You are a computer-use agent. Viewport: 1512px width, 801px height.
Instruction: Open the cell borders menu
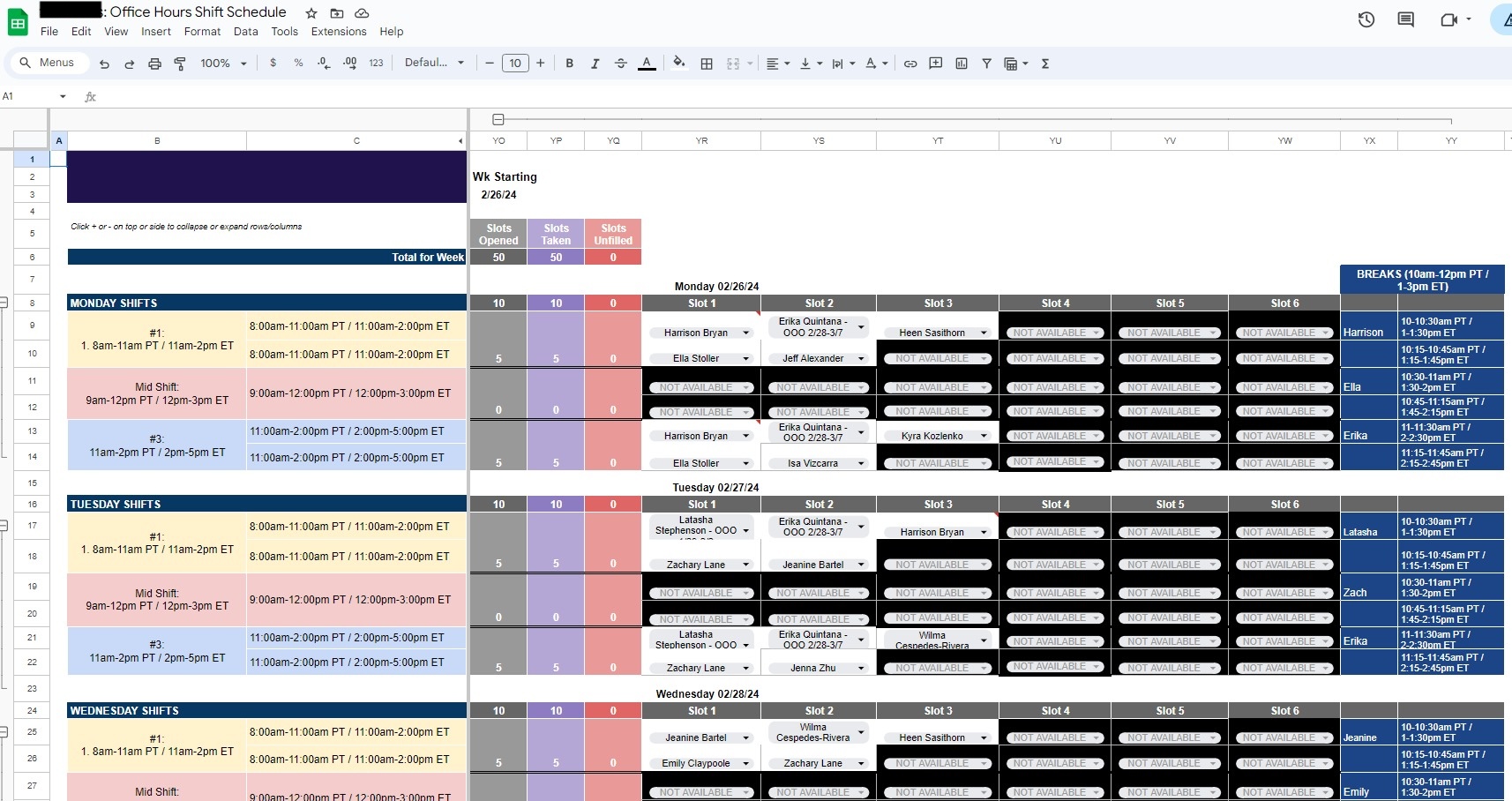point(707,64)
